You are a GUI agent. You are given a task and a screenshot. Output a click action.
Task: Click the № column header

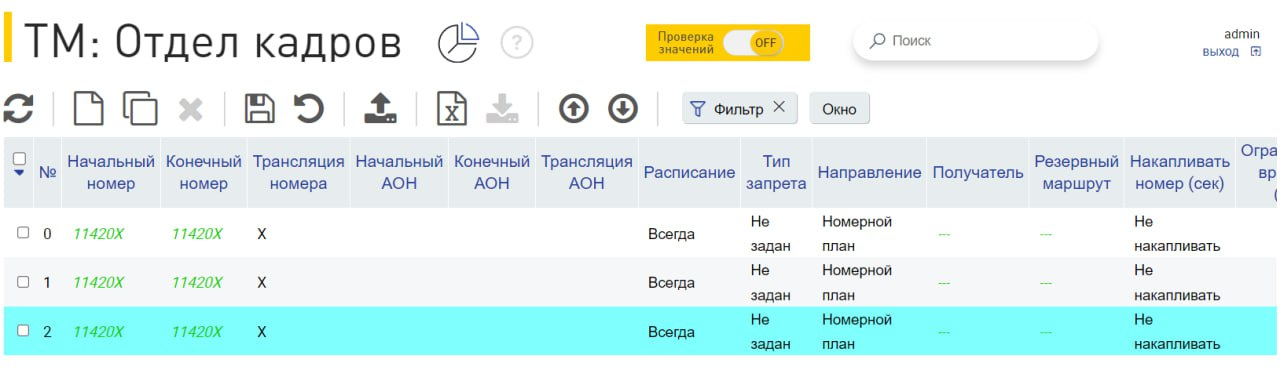[x=47, y=172]
